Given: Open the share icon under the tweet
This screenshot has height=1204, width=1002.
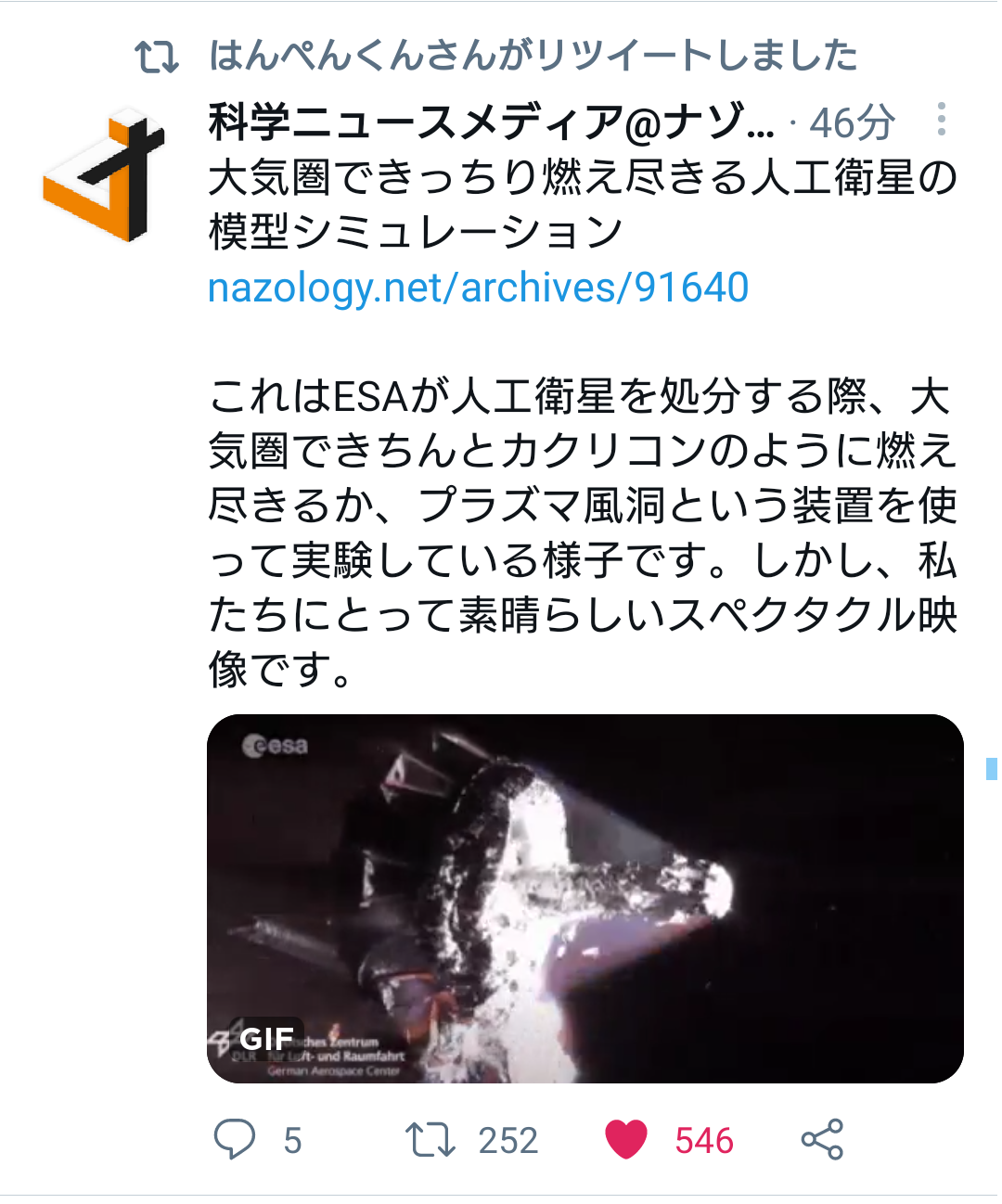Looking at the screenshot, I should (x=822, y=1140).
